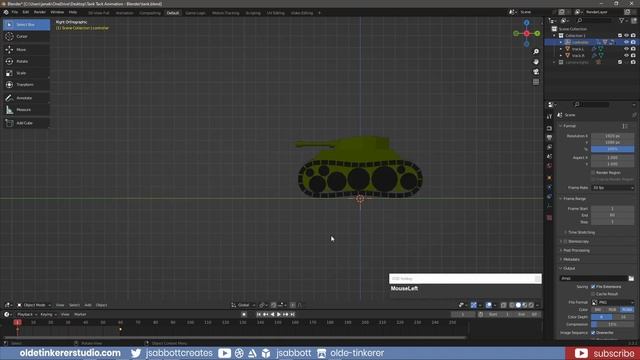This screenshot has width=640, height=360.
Task: Play the animation forward
Action: pos(279,315)
